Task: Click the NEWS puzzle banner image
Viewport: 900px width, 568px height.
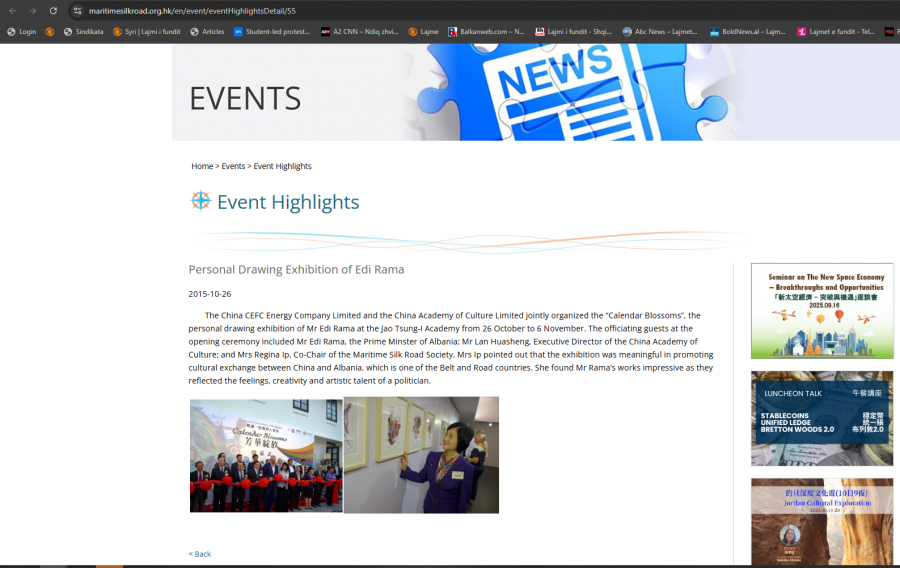Action: 574,93
